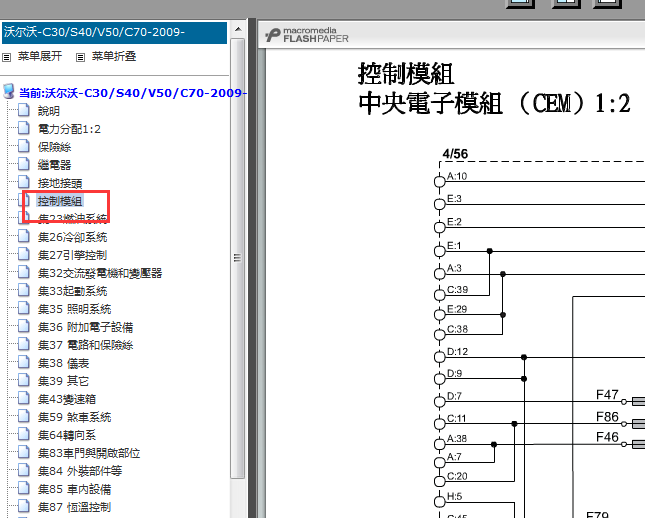
Task: Click the page icon beside 保險絲
Action: click(23, 146)
